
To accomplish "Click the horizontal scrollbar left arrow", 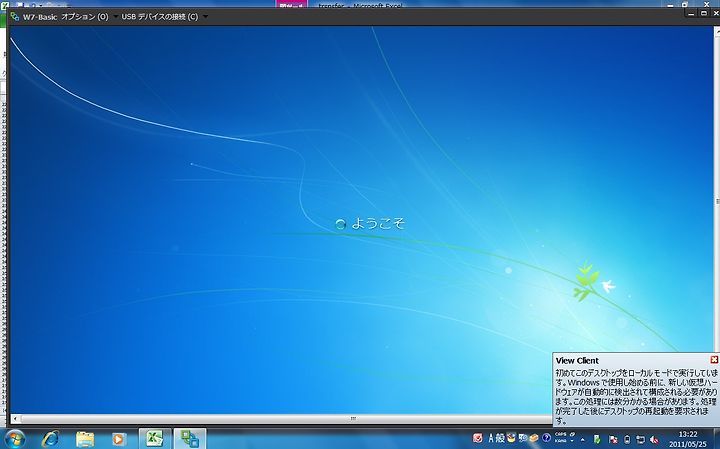I will coord(15,418).
